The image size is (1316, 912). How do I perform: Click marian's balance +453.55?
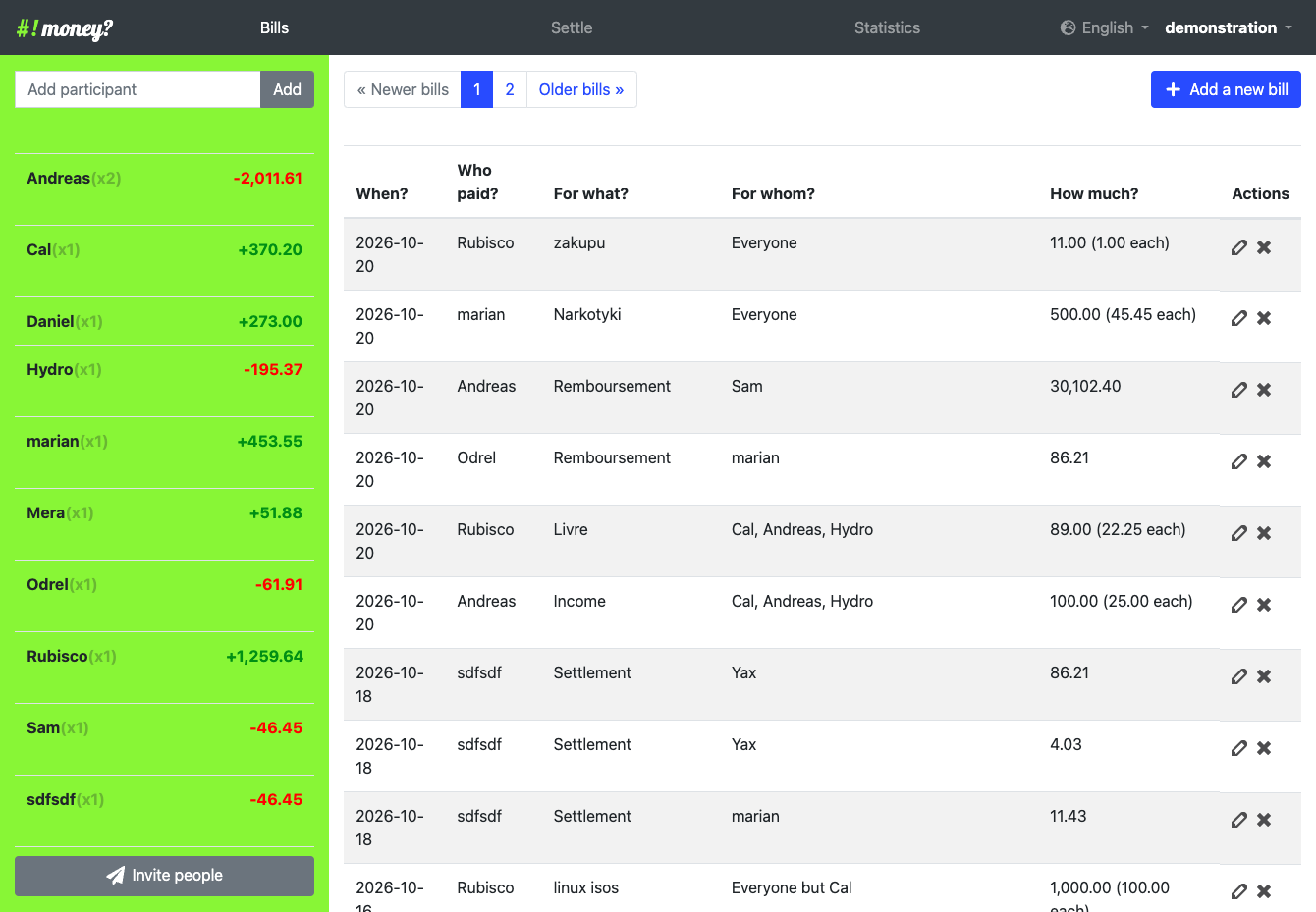[269, 441]
